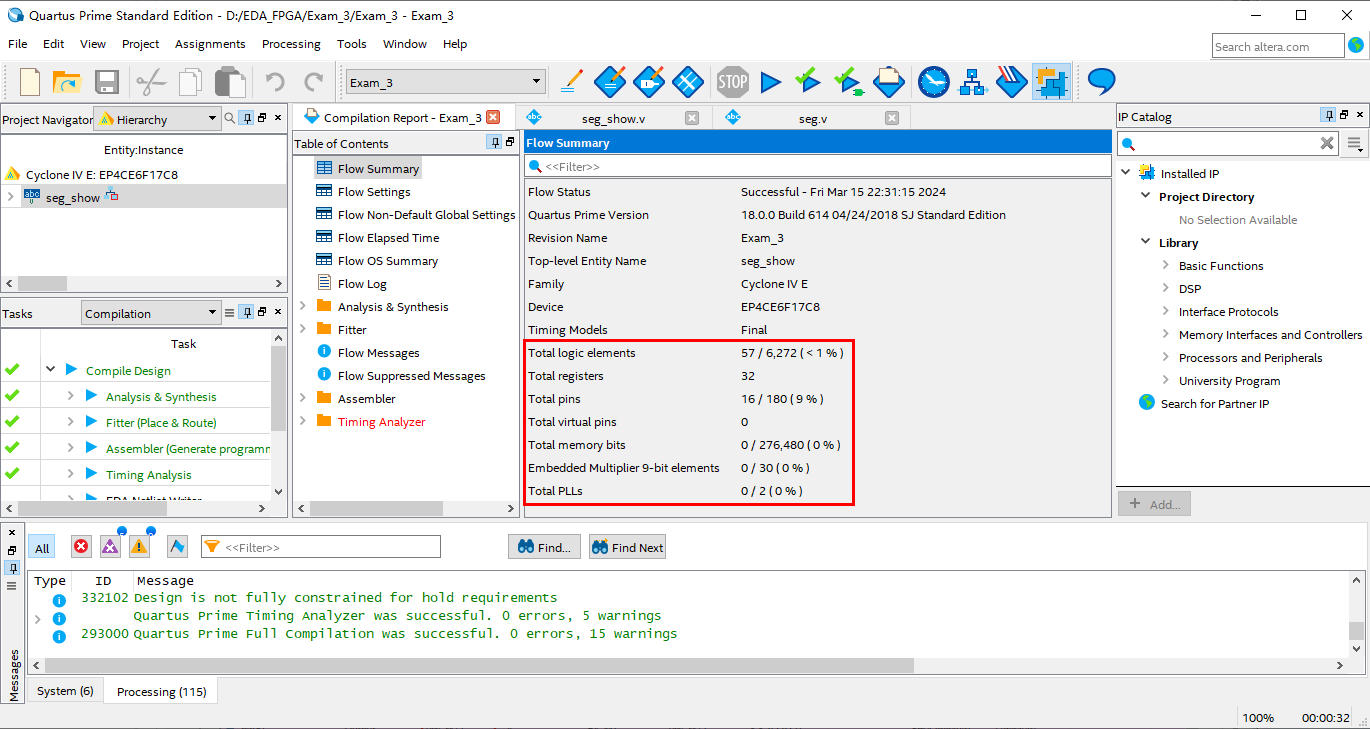
Task: Expand Analysis & Synthesis report folder
Action: (x=303, y=306)
